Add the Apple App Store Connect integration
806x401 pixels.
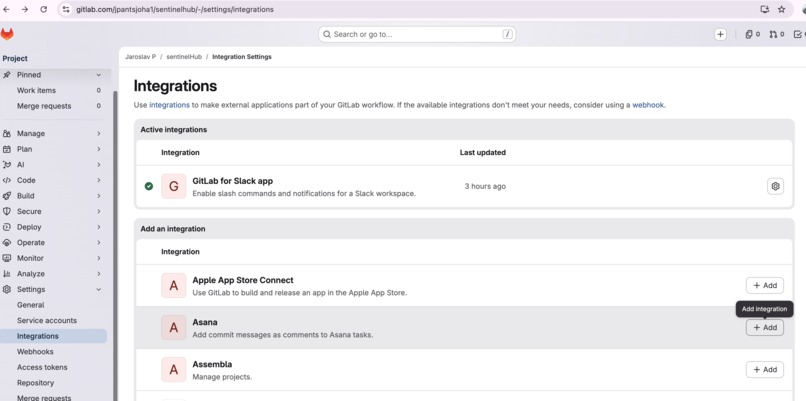coord(765,285)
